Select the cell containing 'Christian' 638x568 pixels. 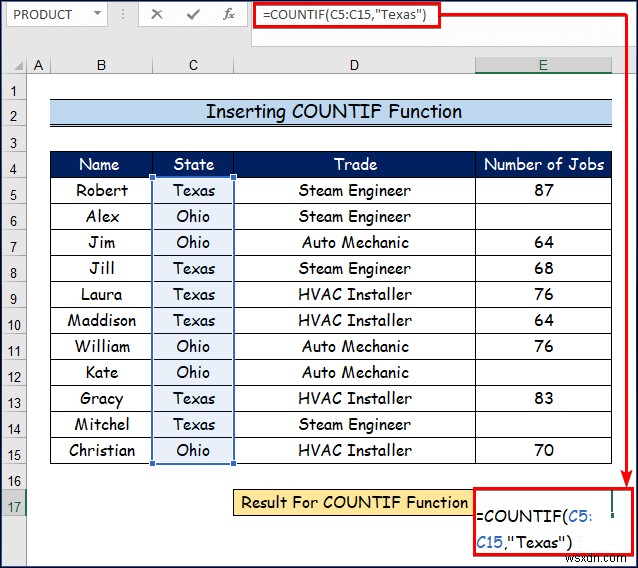[x=101, y=451]
